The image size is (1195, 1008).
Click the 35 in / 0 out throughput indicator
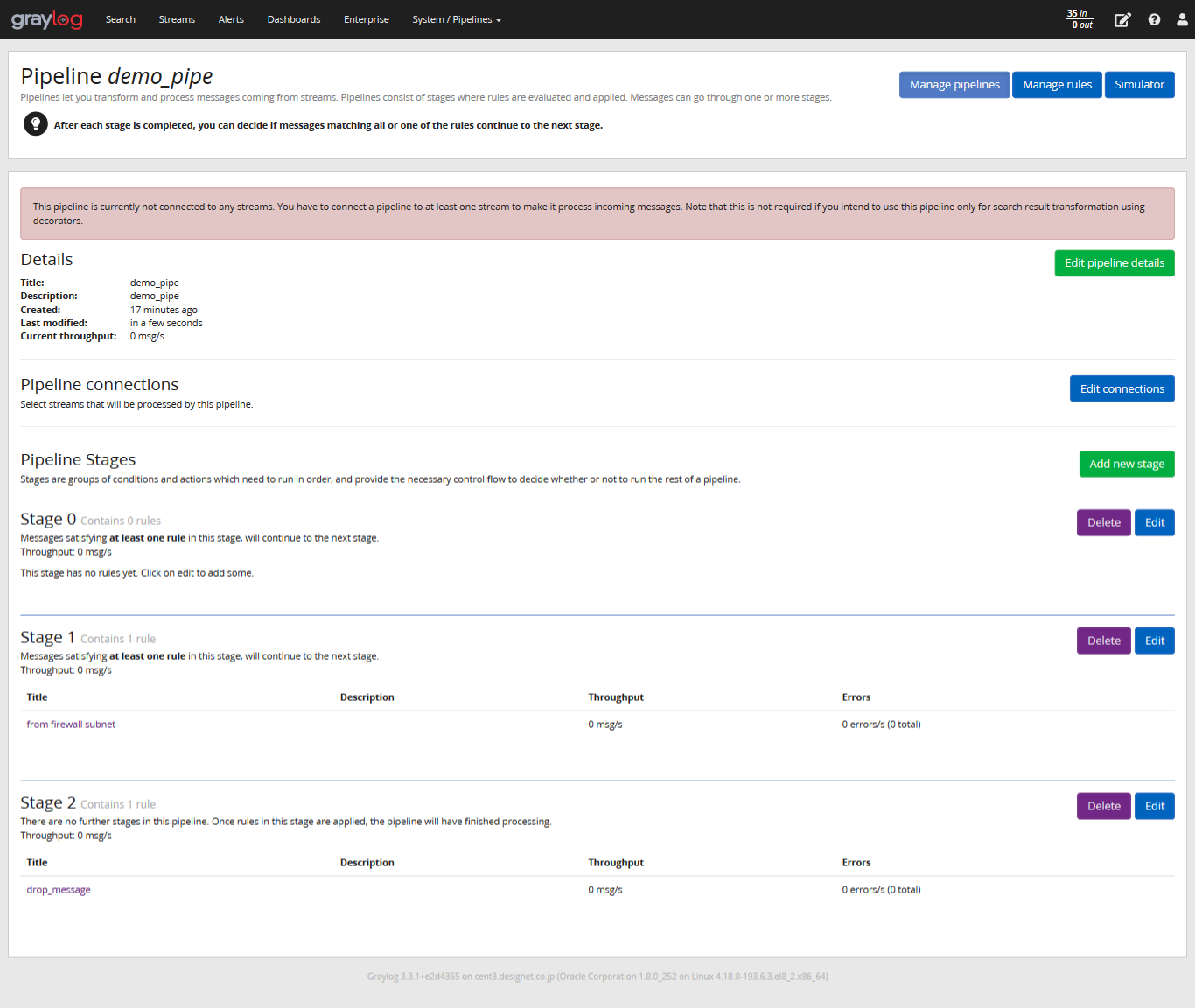(x=1080, y=19)
